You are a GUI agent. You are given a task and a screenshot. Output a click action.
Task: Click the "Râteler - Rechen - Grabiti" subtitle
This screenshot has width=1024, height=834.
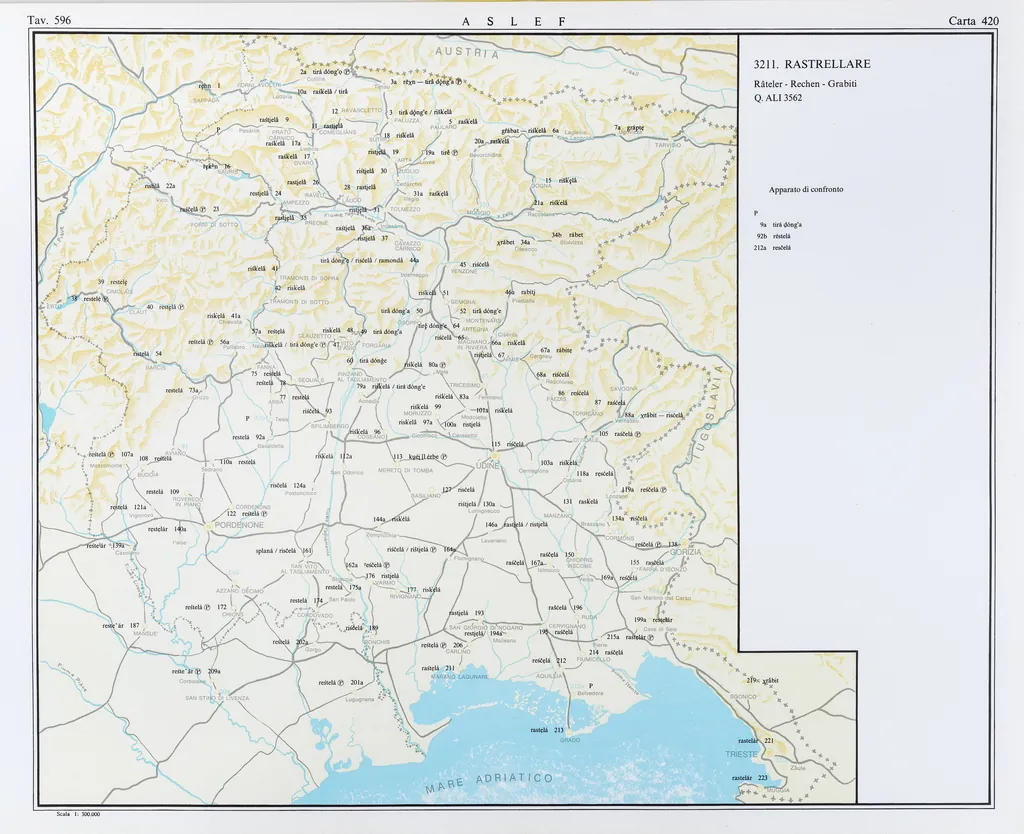click(805, 83)
